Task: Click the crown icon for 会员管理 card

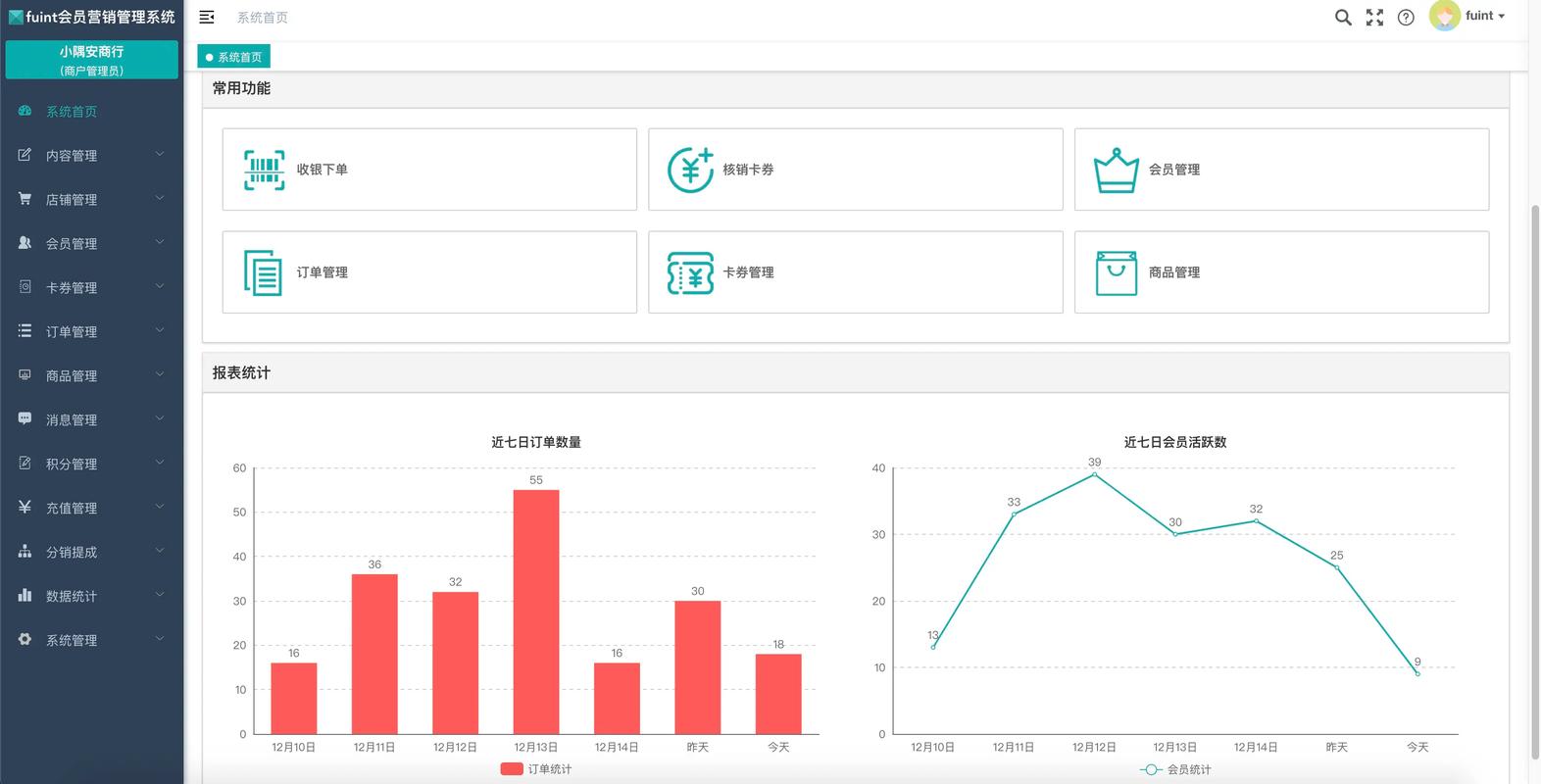Action: 1117,171
